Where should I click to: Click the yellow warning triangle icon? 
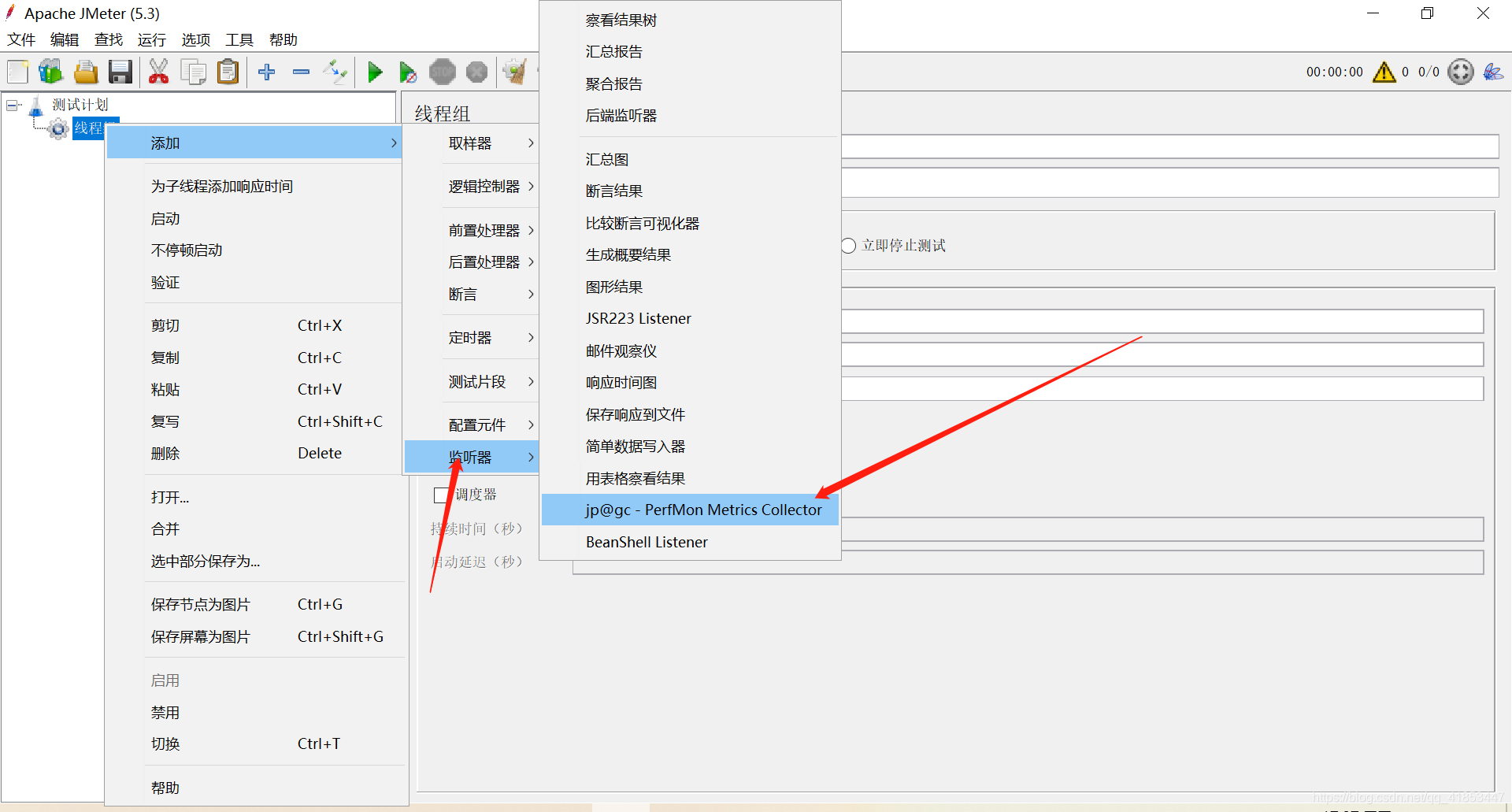[x=1384, y=72]
